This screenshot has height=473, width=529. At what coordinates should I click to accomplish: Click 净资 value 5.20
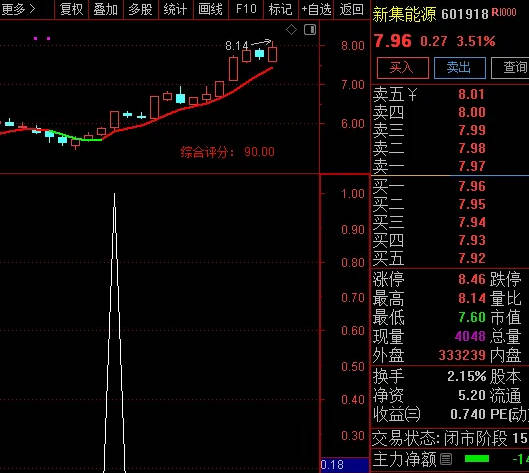tap(471, 395)
